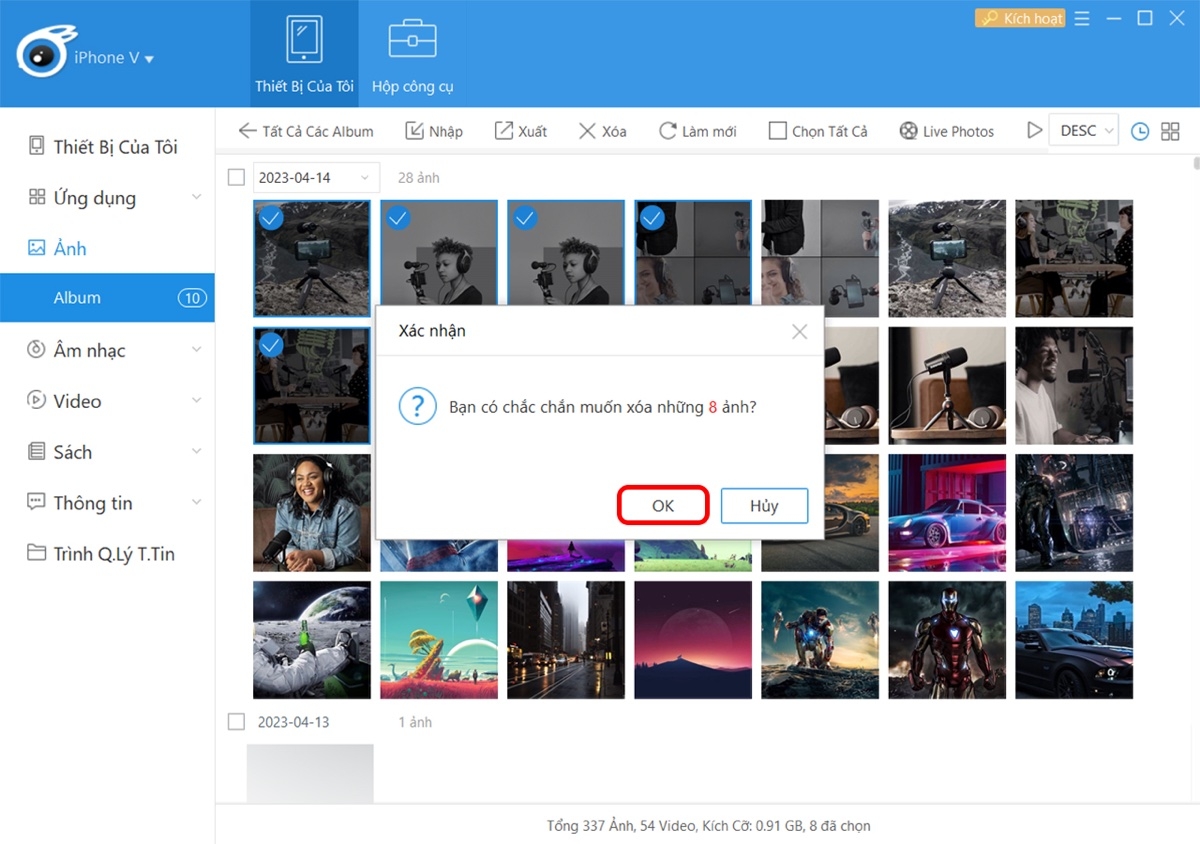
Task: Open the DESC sort order dropdown
Action: click(x=1083, y=130)
